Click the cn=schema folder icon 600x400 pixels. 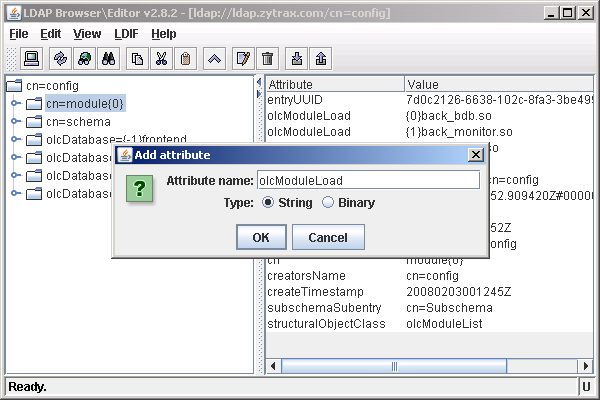[34, 122]
